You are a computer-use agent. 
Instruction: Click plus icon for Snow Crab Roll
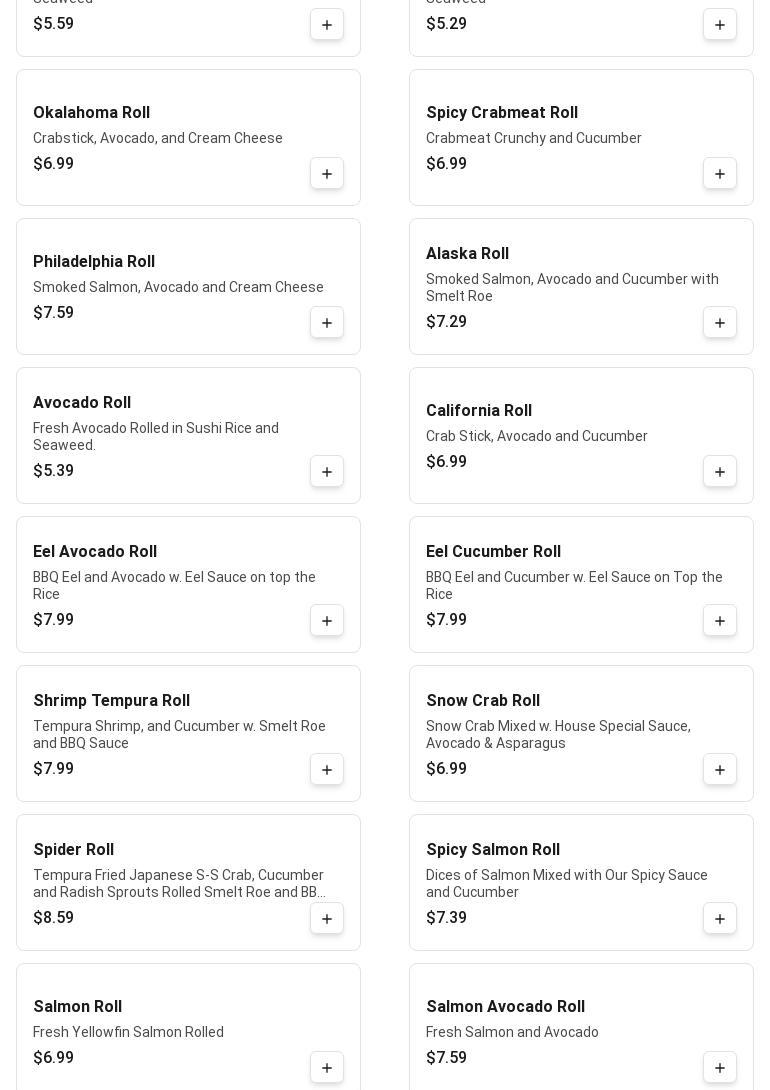tap(720, 770)
